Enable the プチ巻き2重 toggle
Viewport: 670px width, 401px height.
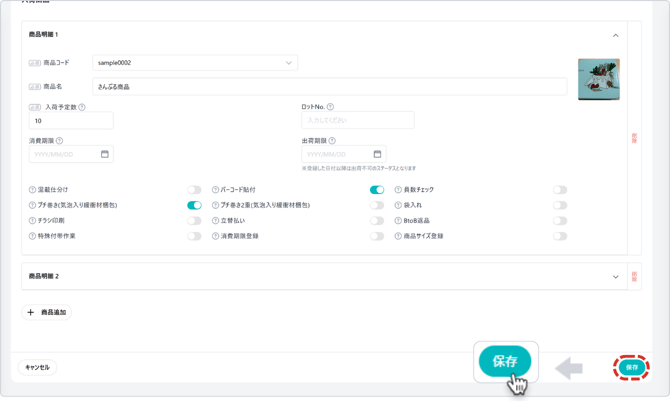(377, 205)
